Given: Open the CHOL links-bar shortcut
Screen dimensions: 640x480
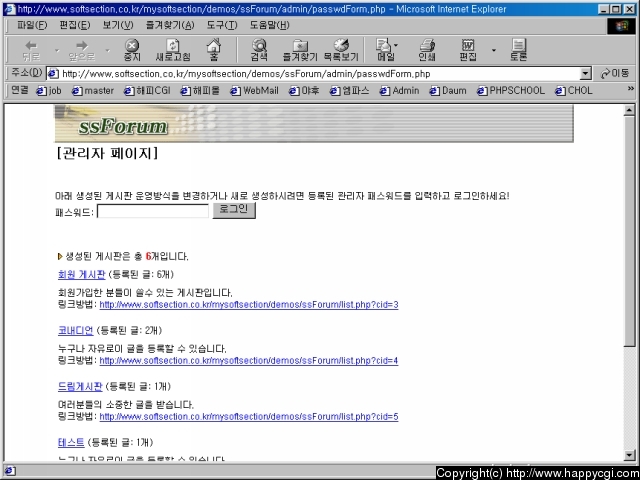Looking at the screenshot, I should click(573, 91).
